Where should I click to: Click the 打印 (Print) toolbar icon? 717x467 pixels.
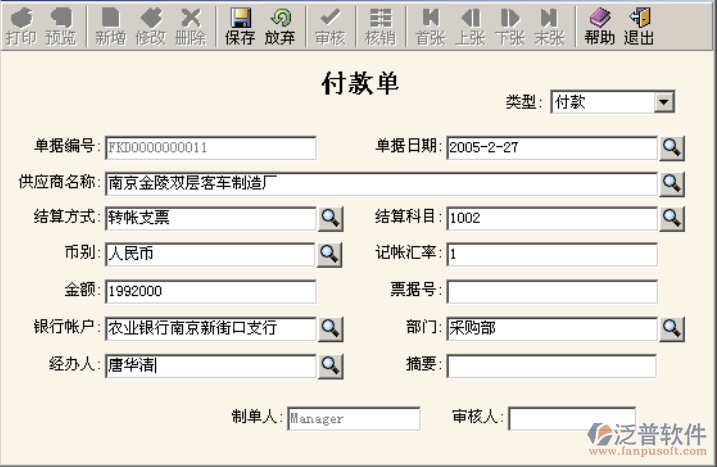click(21, 26)
